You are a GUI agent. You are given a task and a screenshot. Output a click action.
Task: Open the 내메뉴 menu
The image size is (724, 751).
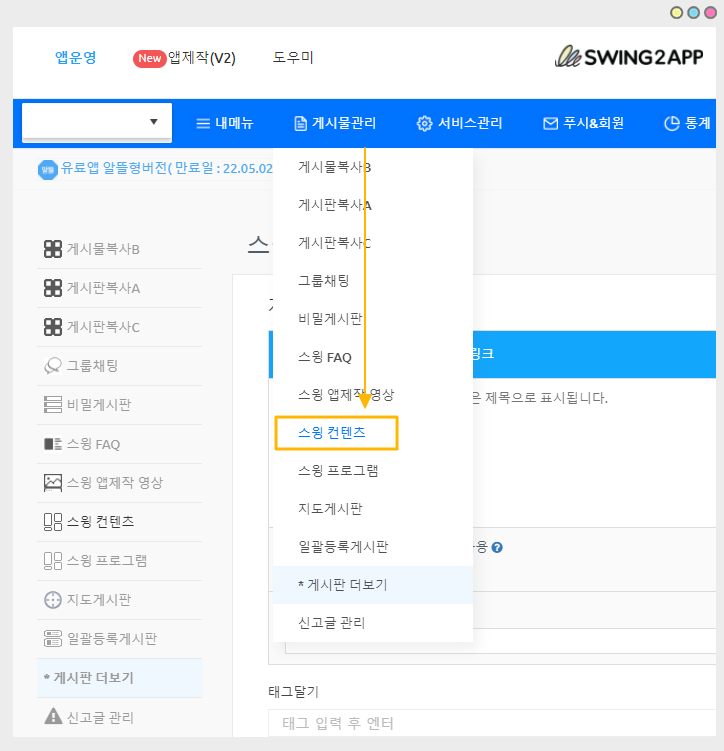pos(224,124)
